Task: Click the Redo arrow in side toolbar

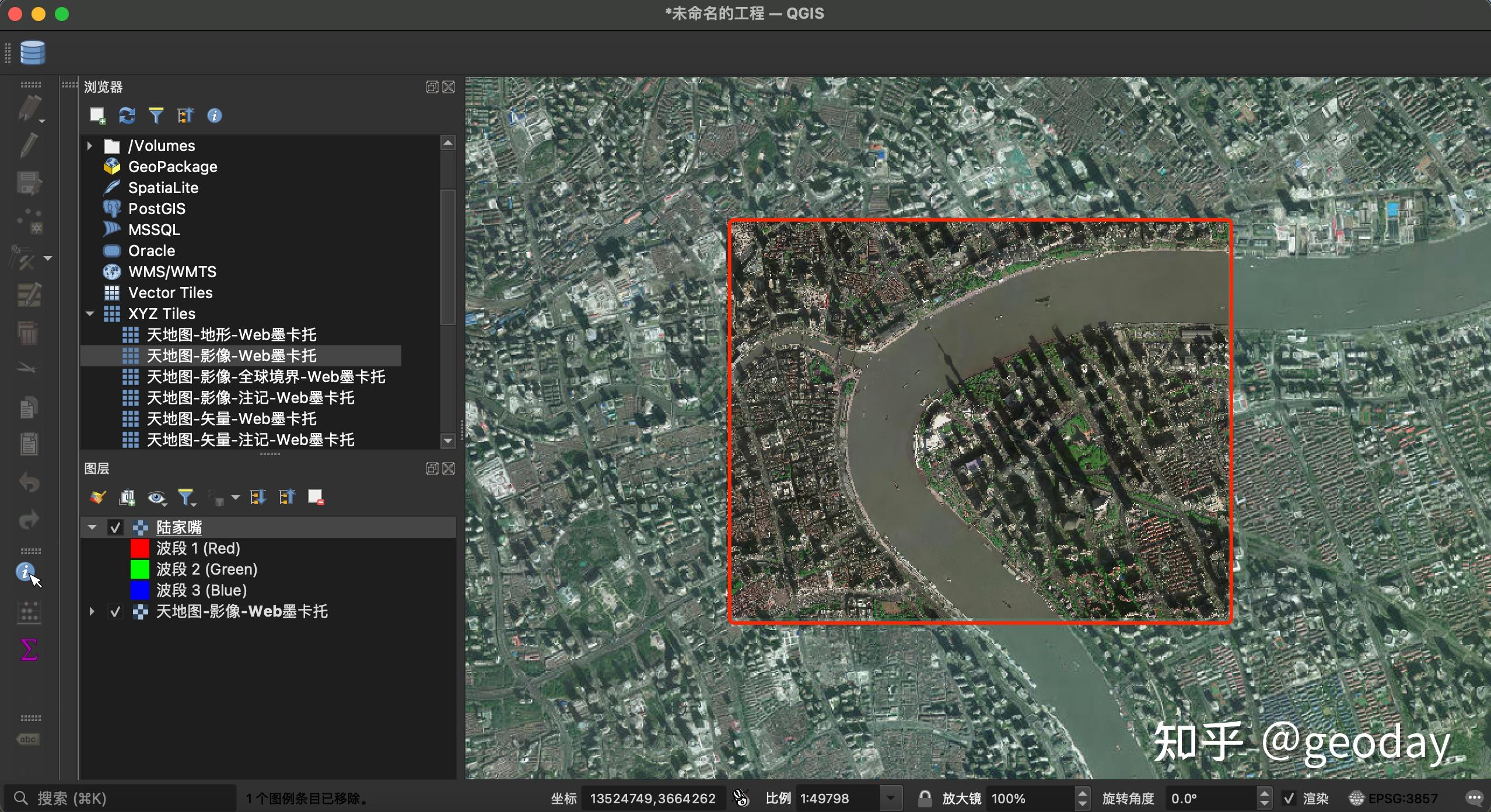Action: pos(29,520)
